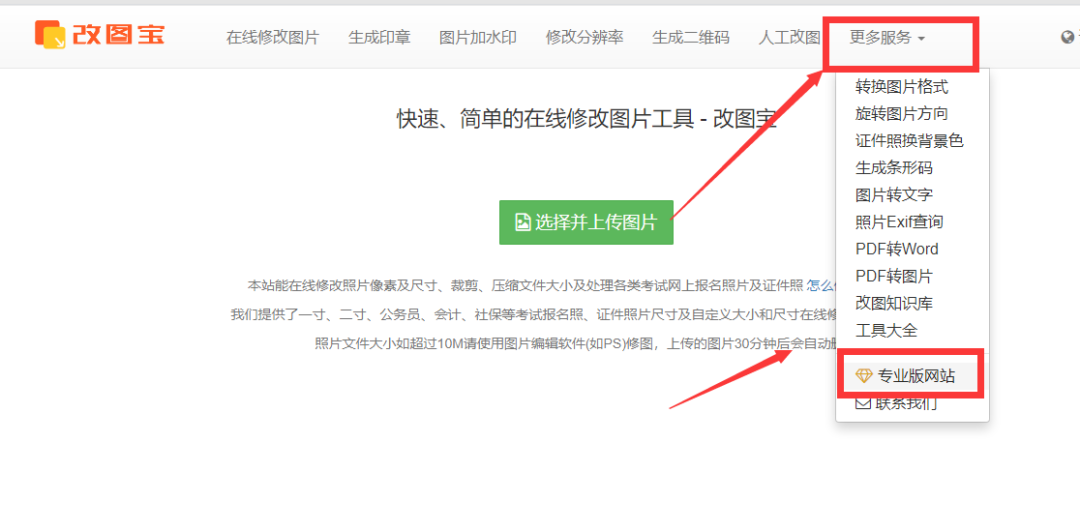1080x531 pixels.
Task: Select 证件照换背景色 menu entry
Action: [909, 141]
